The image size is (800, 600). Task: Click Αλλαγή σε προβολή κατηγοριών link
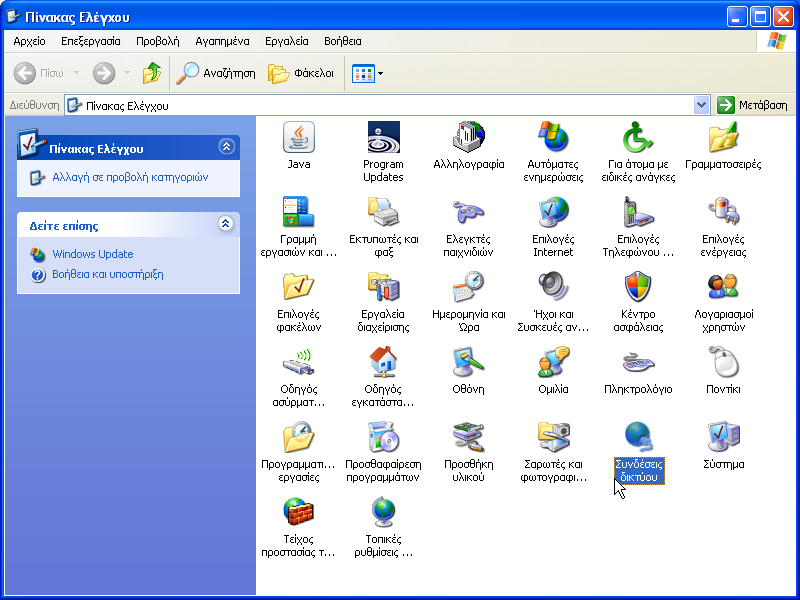point(130,178)
